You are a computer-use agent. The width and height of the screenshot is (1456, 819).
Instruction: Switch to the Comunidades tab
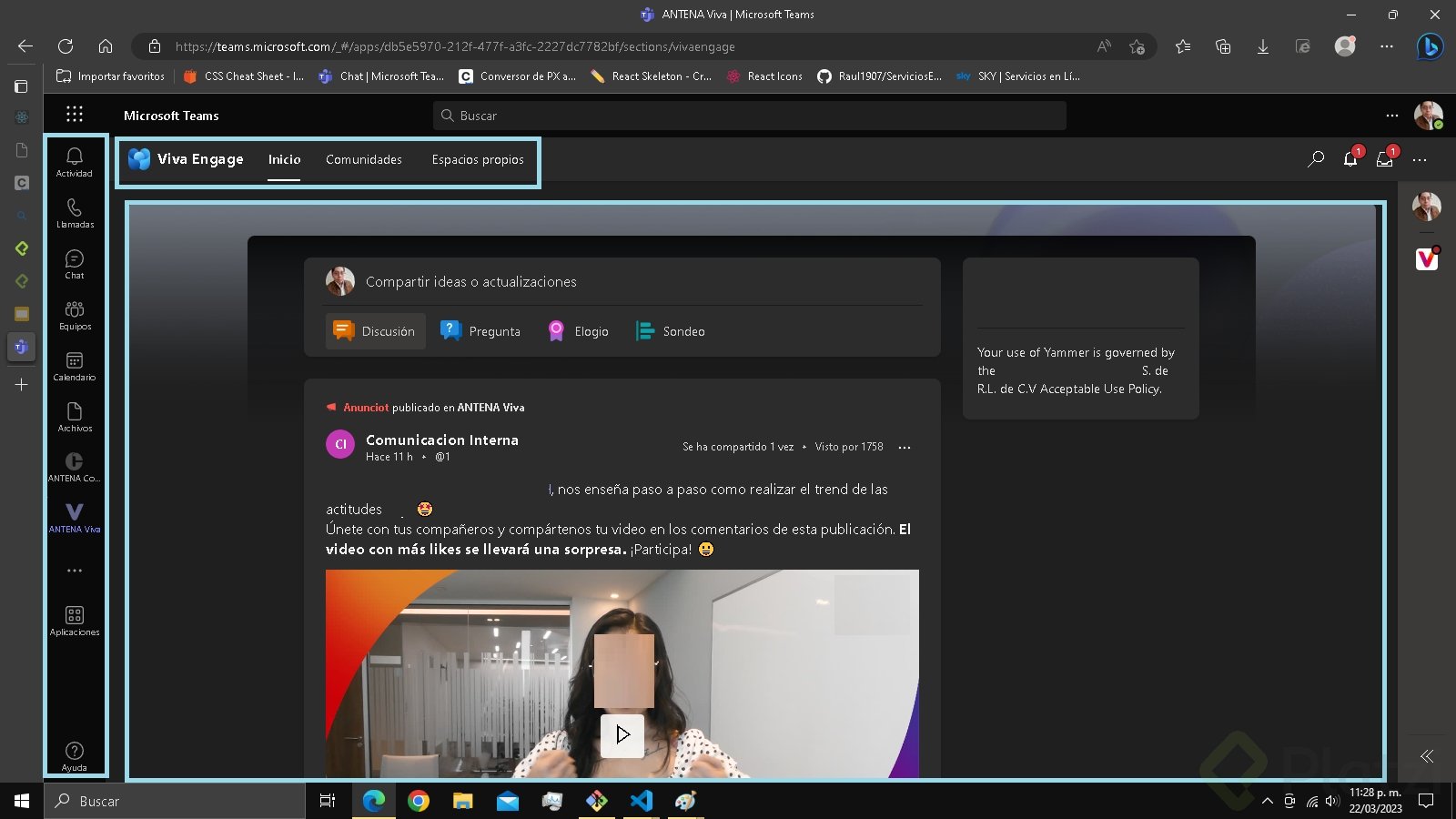coord(363,159)
